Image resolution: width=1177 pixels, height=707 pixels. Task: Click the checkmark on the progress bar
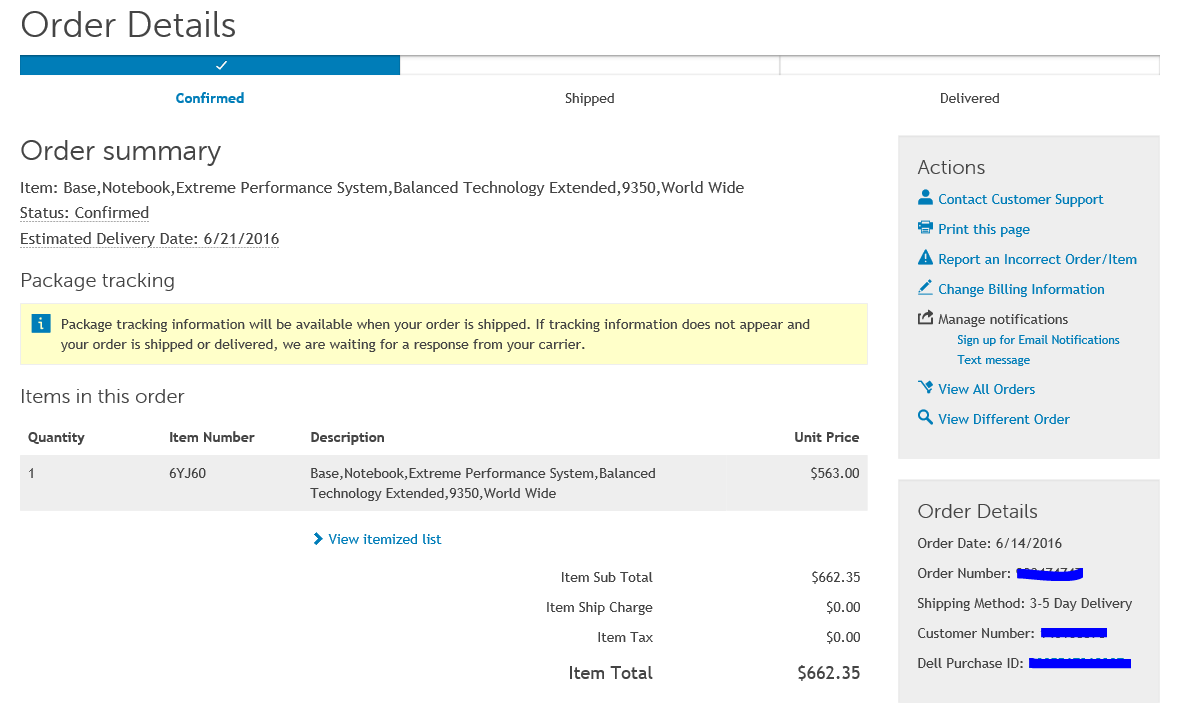221,65
